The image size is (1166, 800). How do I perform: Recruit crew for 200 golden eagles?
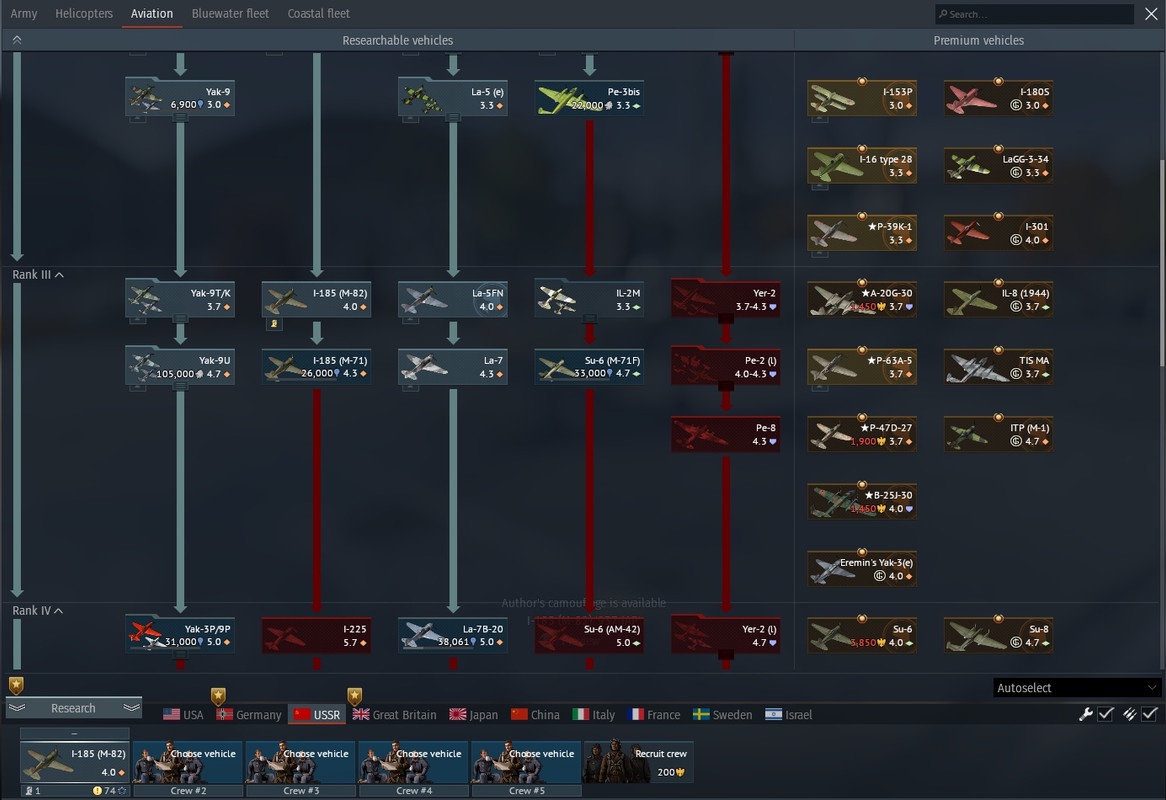pos(639,762)
